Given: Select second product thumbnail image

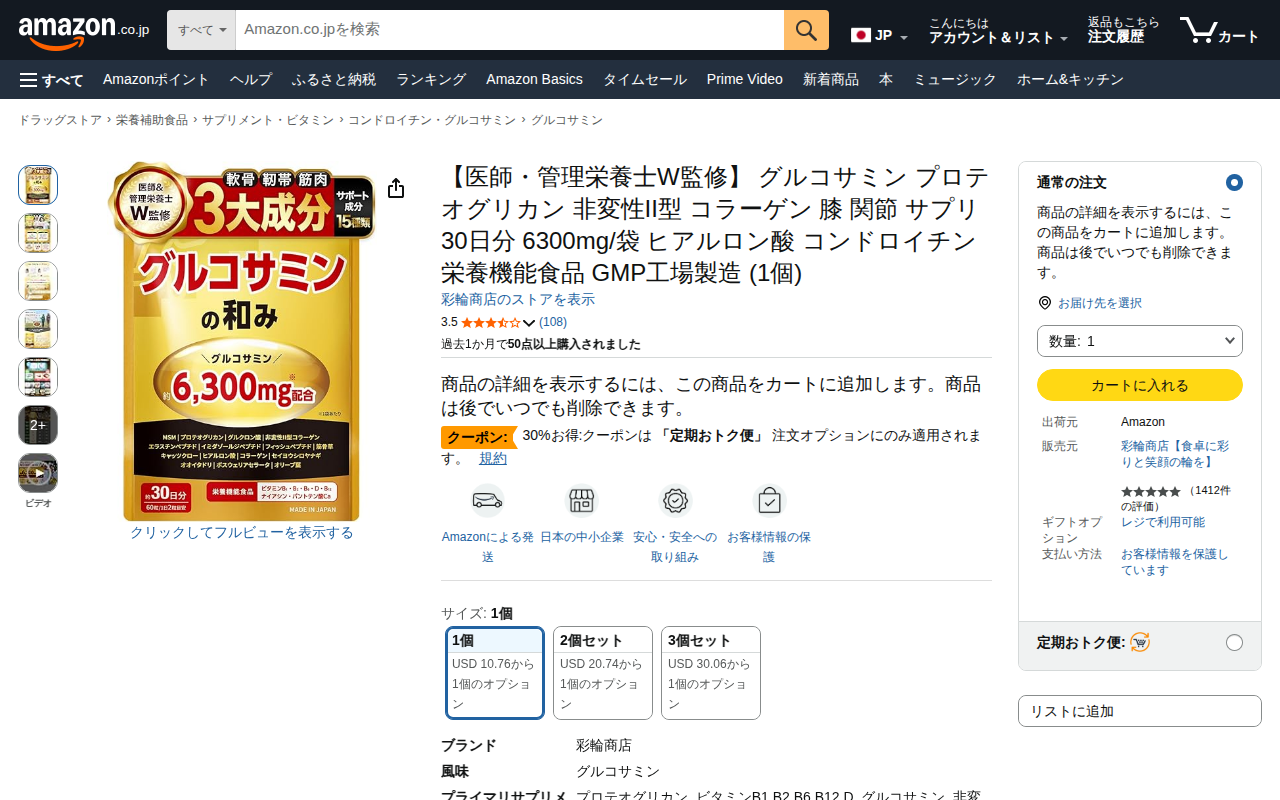Looking at the screenshot, I should tap(38, 233).
